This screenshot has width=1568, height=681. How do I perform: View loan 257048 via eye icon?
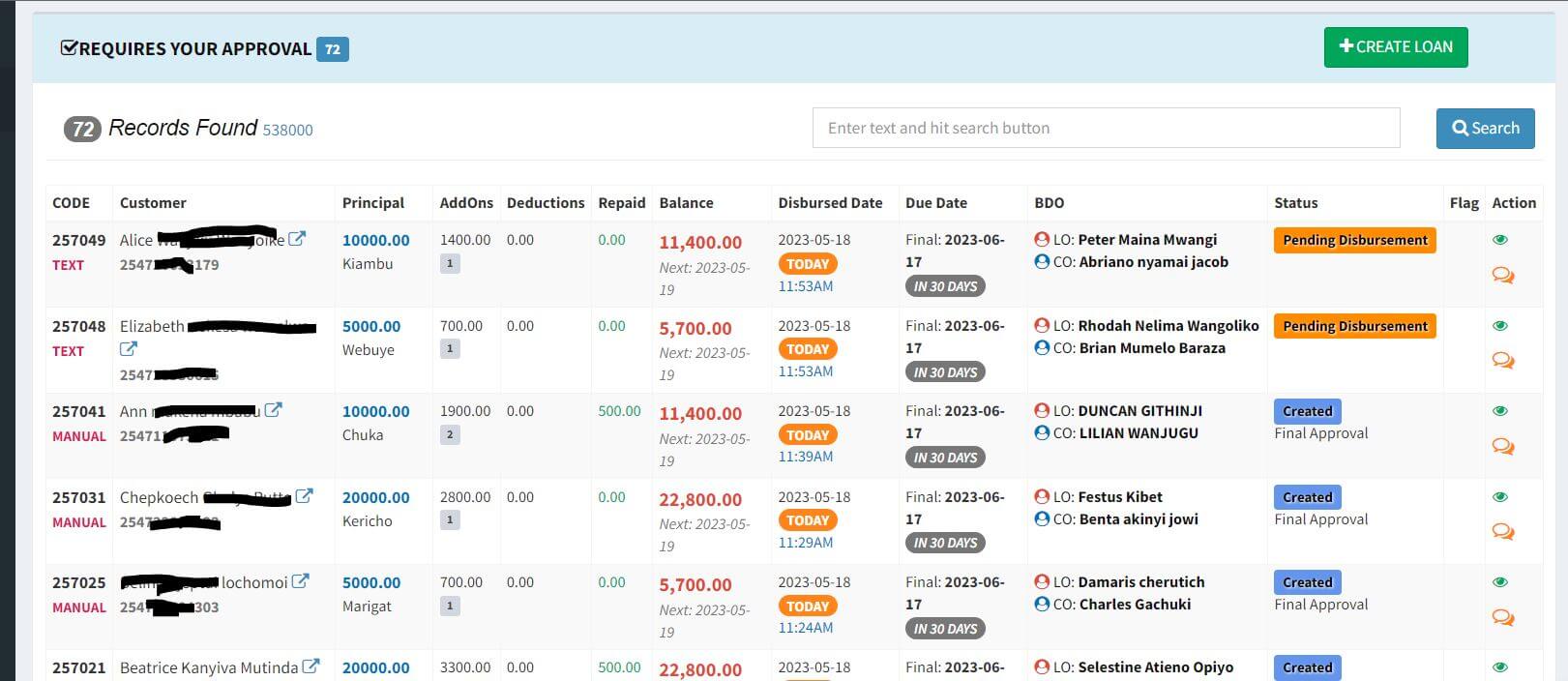[1500, 326]
